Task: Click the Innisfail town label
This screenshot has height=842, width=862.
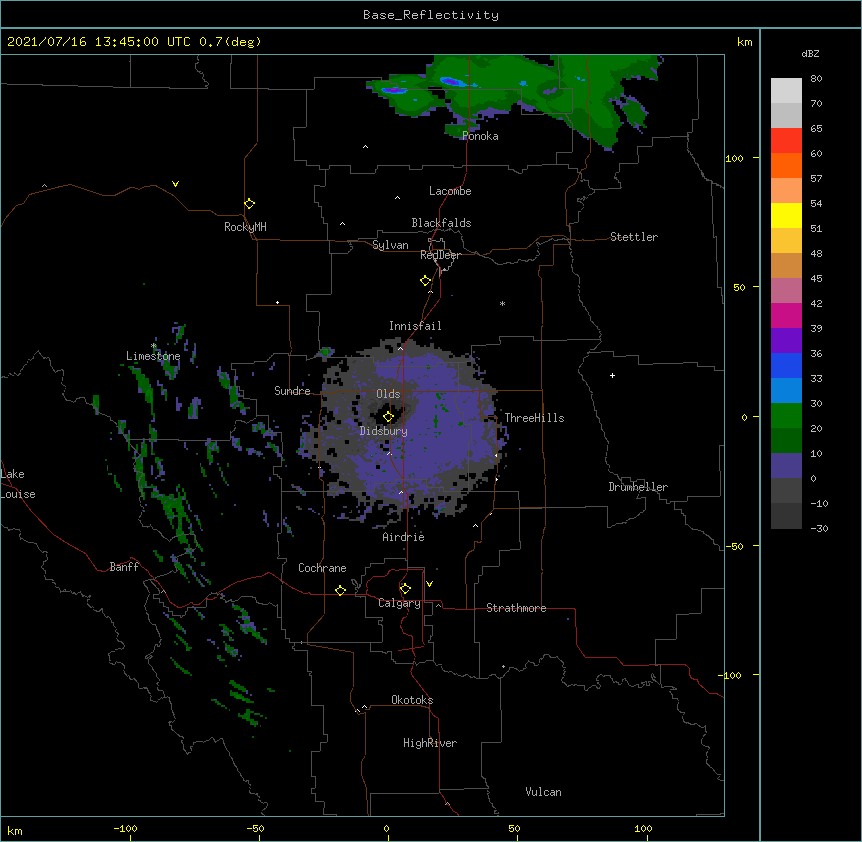Action: click(x=415, y=326)
